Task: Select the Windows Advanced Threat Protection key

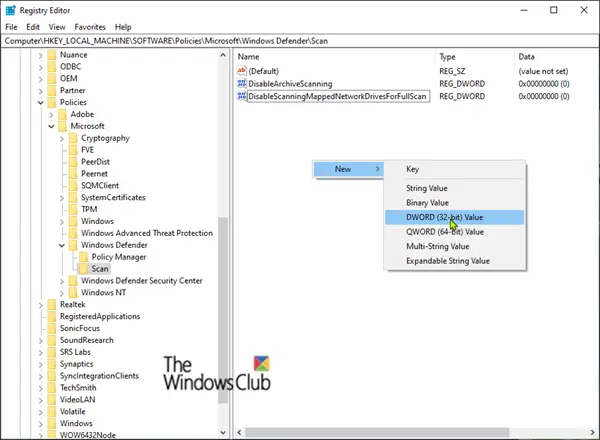Action: (x=147, y=233)
